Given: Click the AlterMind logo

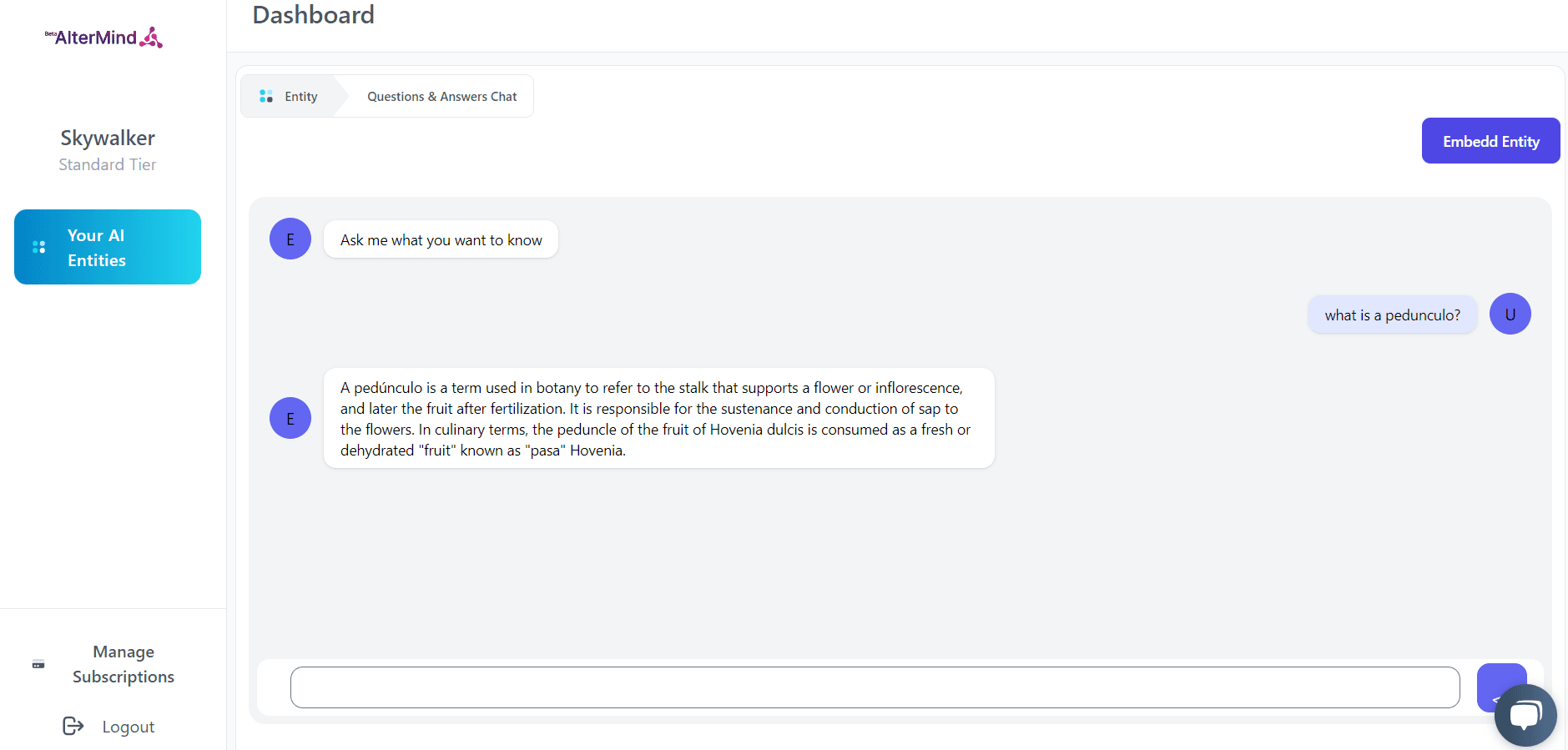Looking at the screenshot, I should point(104,38).
